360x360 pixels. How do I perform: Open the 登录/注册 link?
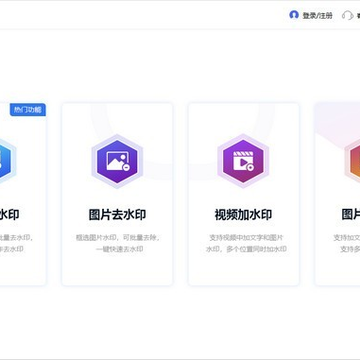click(317, 16)
